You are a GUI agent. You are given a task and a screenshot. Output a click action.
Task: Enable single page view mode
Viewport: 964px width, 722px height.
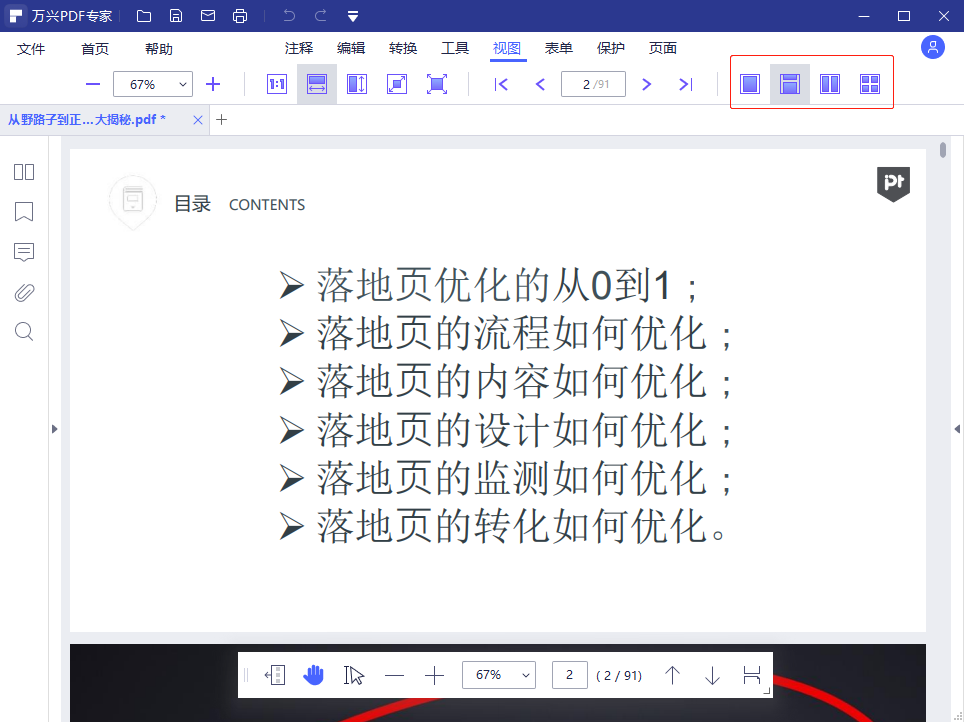[750, 84]
